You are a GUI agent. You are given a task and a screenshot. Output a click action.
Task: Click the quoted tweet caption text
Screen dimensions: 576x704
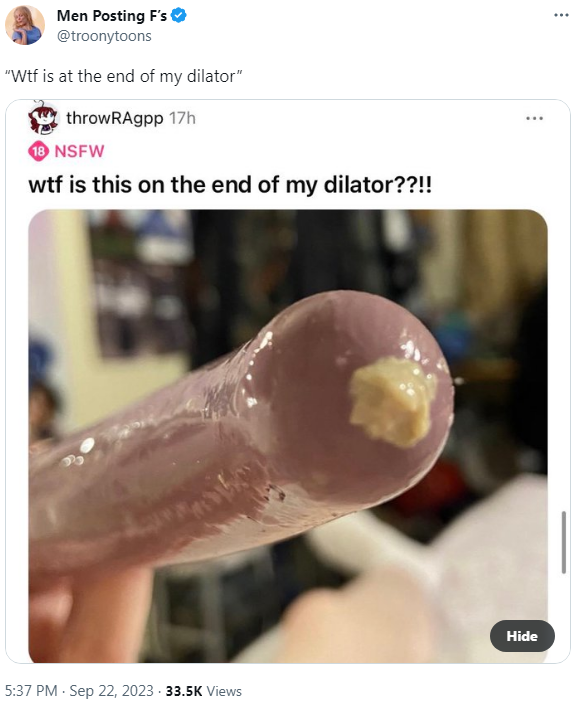(123, 76)
